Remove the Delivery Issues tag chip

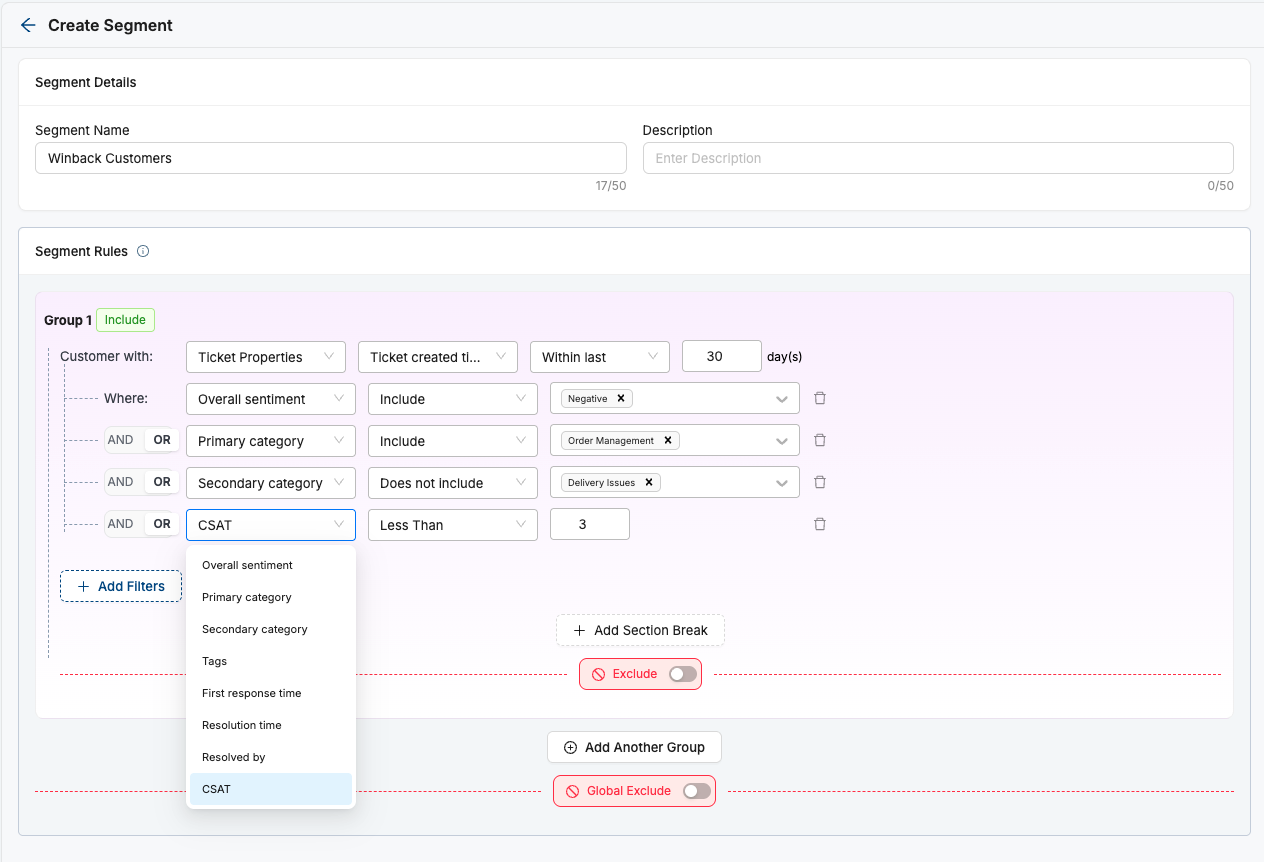coord(649,482)
